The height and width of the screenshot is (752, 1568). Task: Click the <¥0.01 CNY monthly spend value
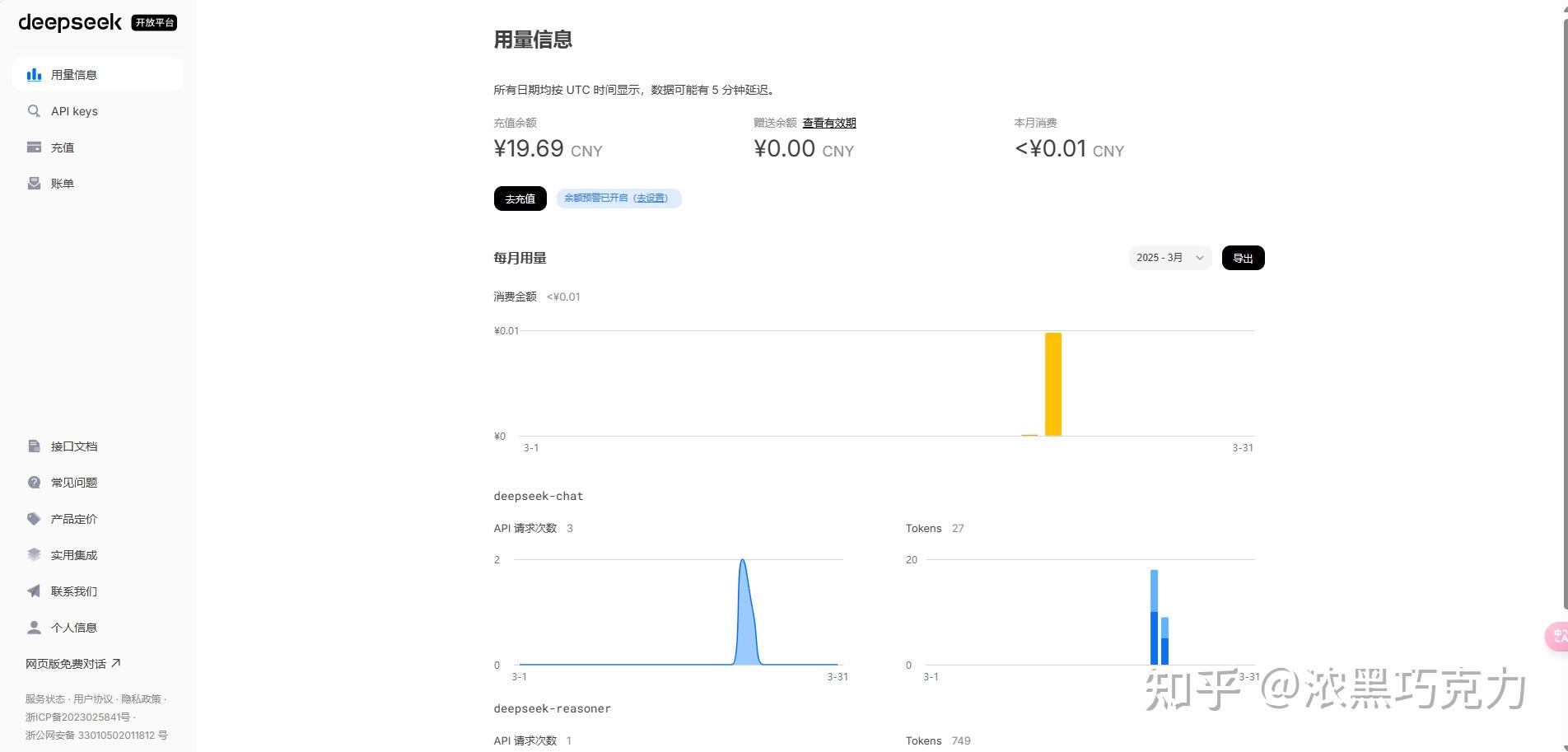pyautogui.click(x=1069, y=149)
